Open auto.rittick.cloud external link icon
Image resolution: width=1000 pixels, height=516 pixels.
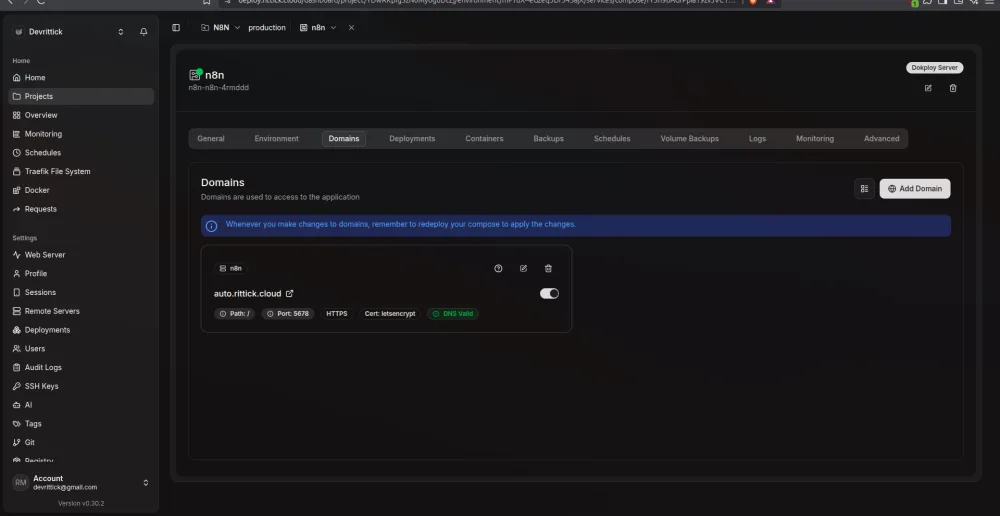click(x=290, y=293)
